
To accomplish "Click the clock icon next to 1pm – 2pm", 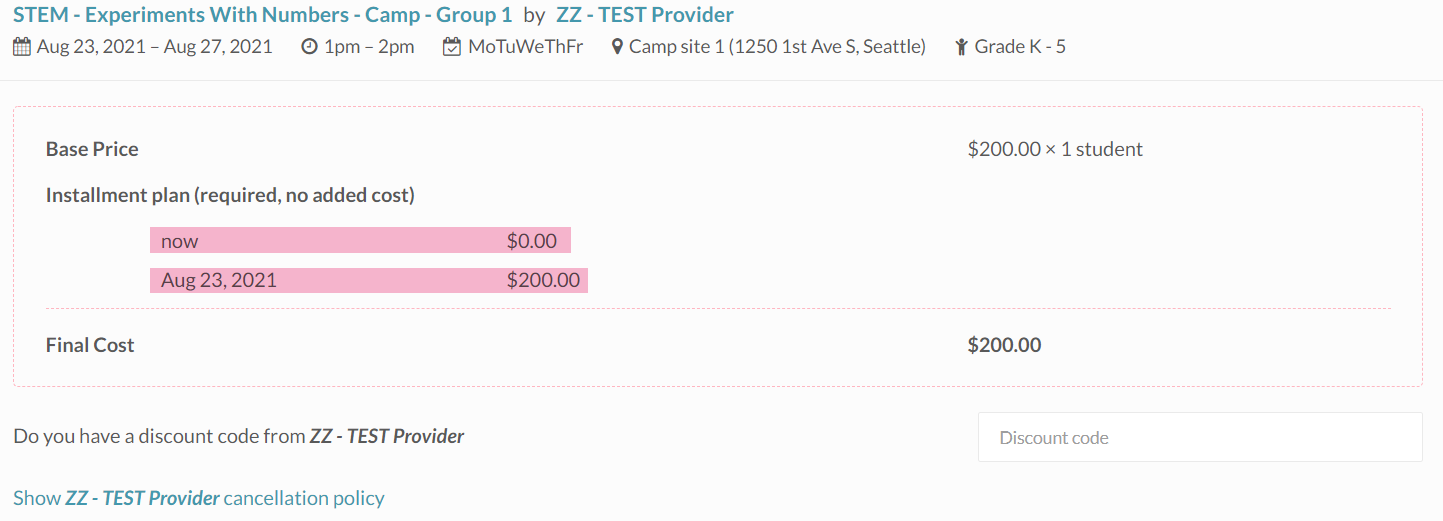I will (309, 47).
